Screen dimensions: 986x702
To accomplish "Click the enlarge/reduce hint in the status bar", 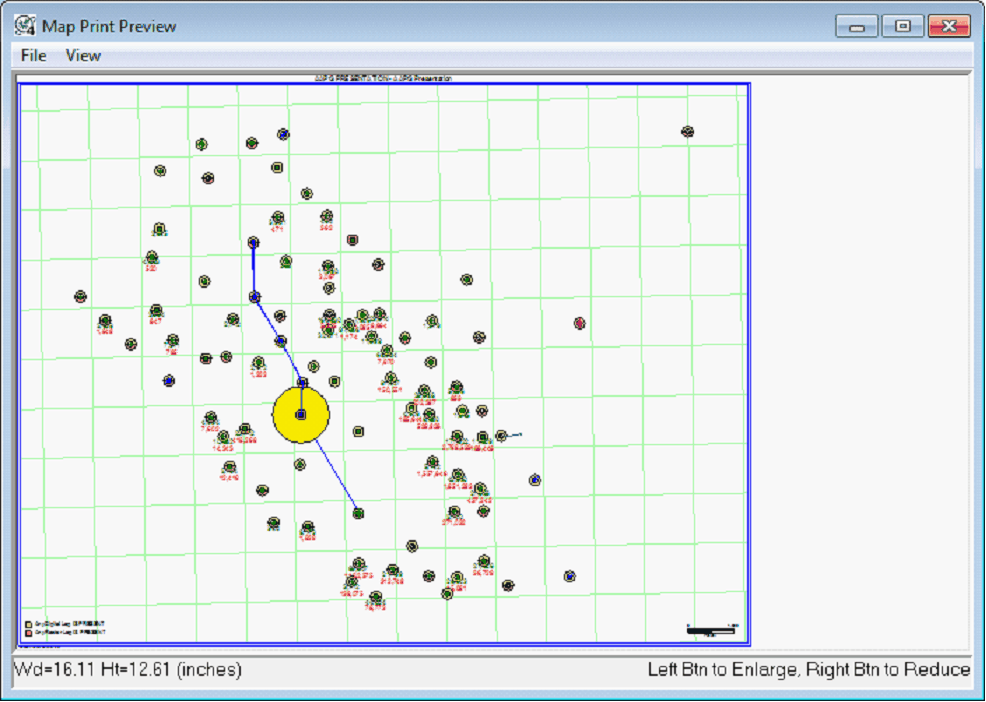I will (x=808, y=670).
